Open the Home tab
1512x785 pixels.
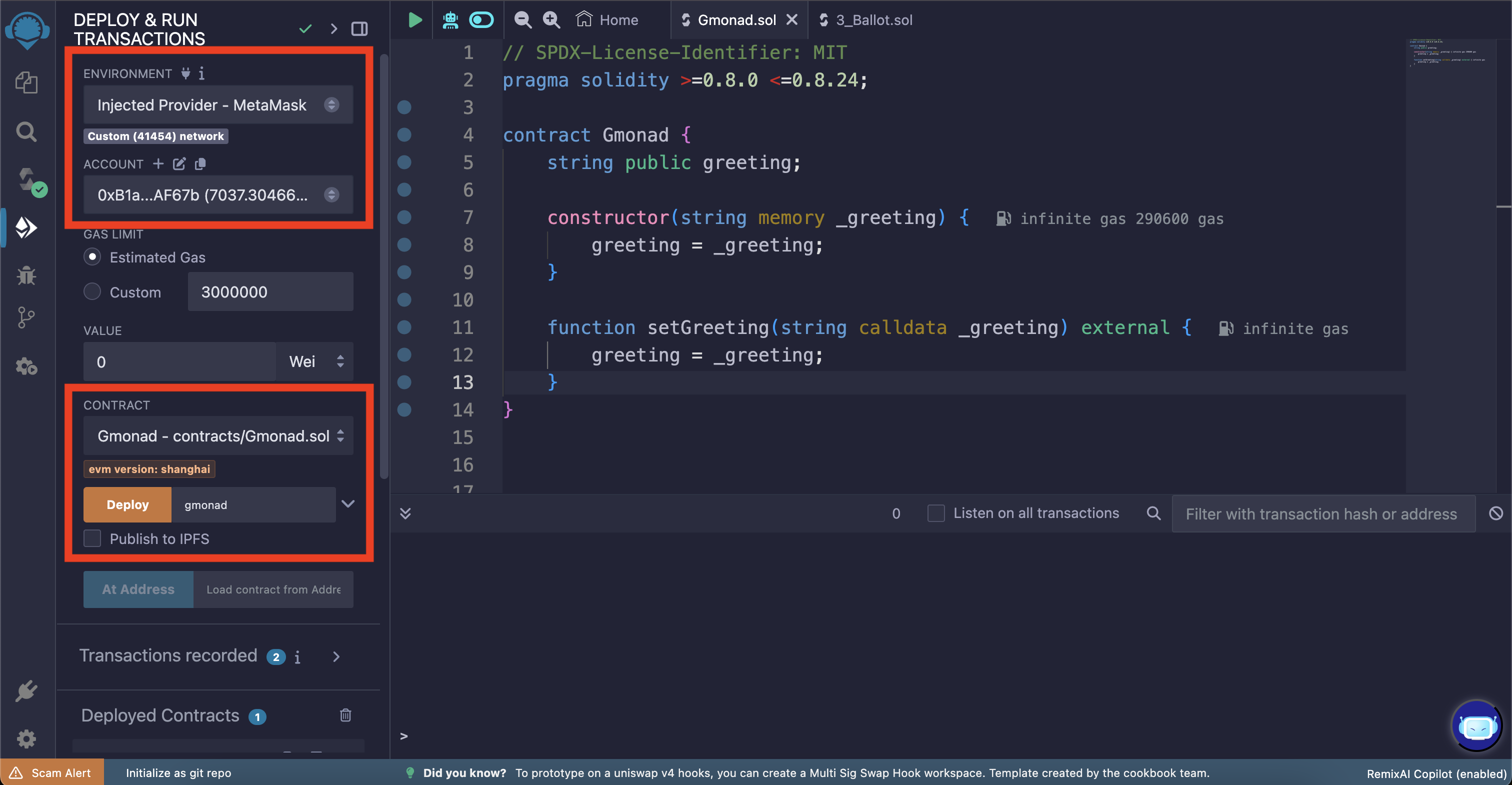coord(607,20)
